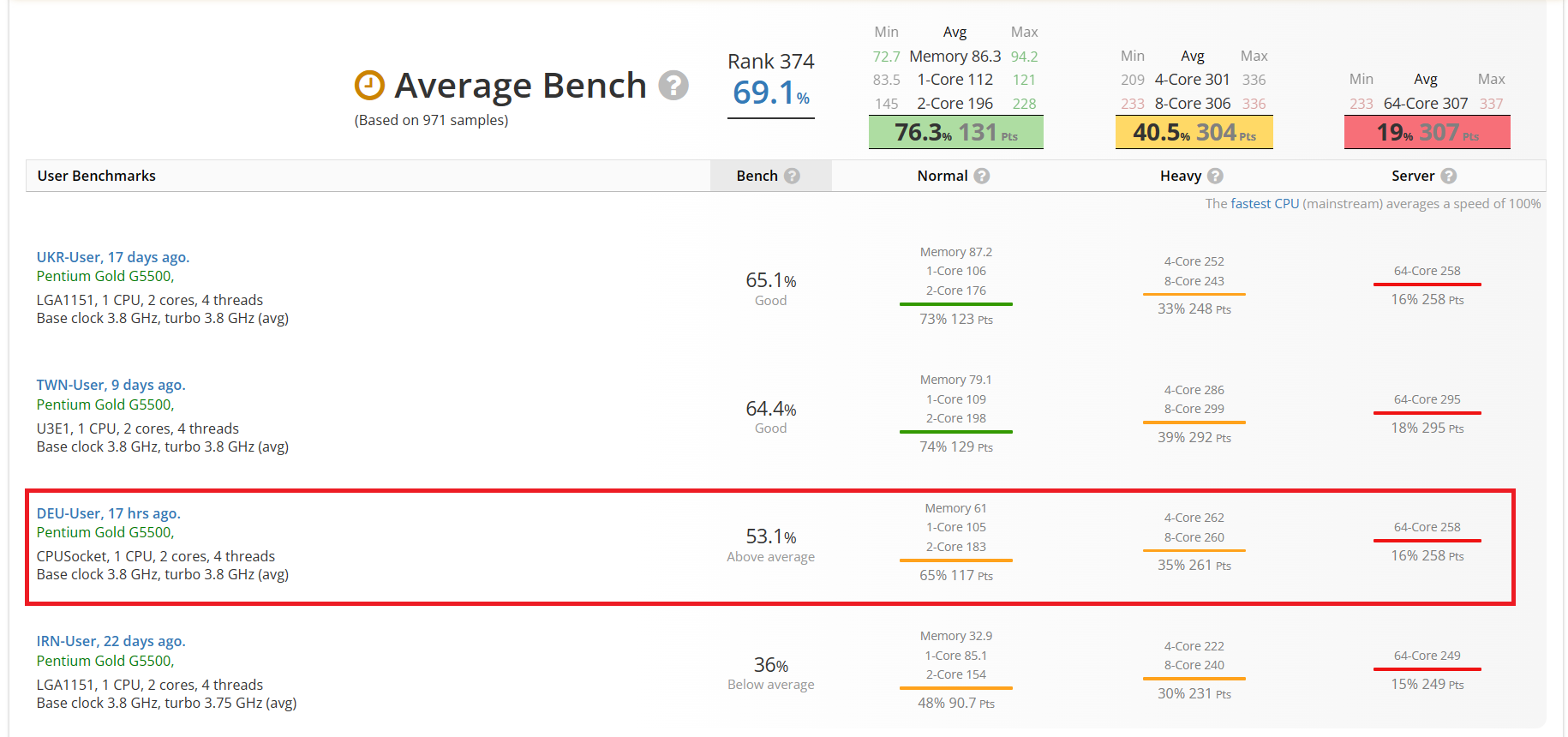Open the Server column help icon
The height and width of the screenshot is (737, 1568).
point(1448,176)
